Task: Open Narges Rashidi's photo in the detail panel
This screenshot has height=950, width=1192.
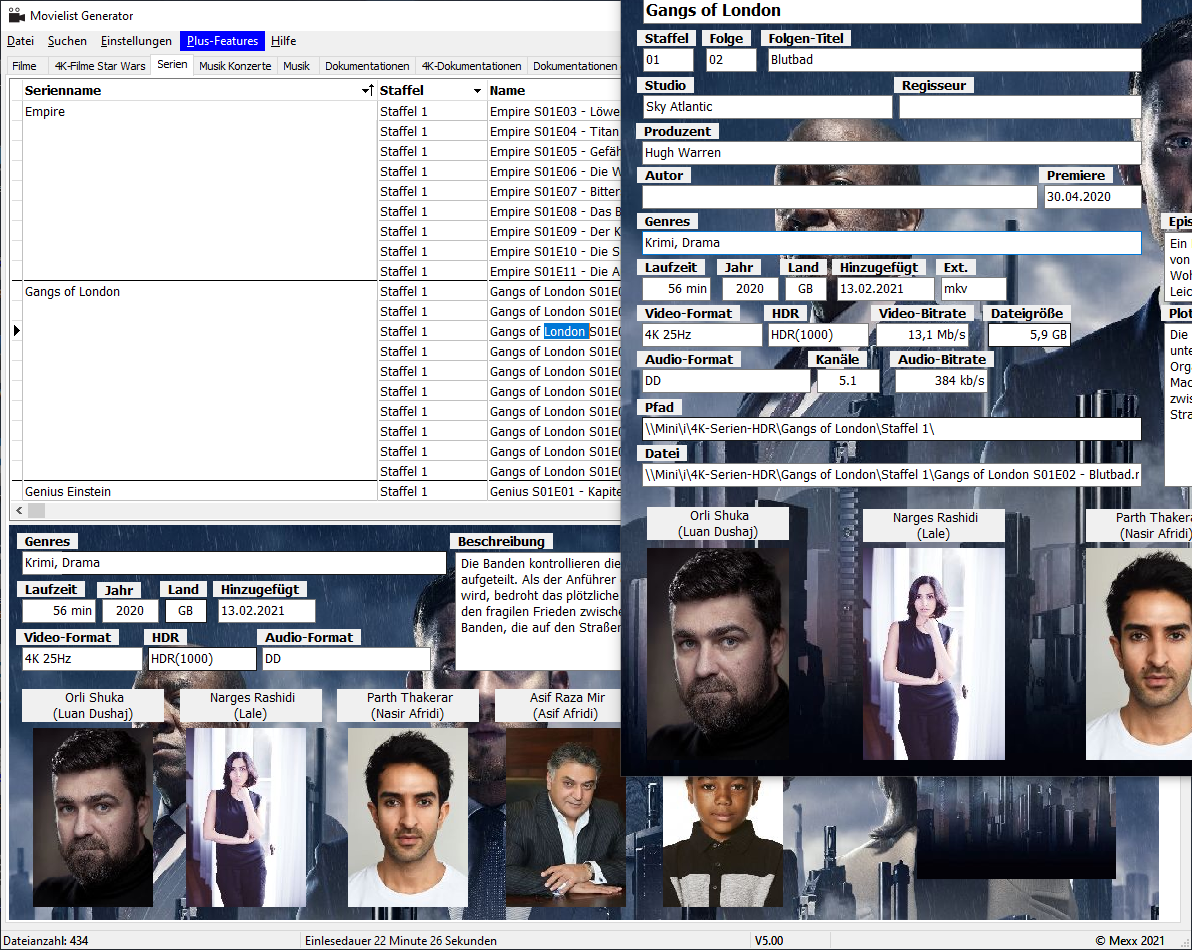Action: coord(934,654)
